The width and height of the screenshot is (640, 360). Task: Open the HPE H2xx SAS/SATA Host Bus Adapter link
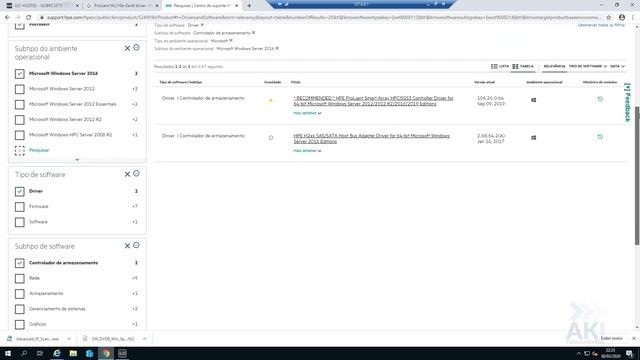click(x=371, y=138)
